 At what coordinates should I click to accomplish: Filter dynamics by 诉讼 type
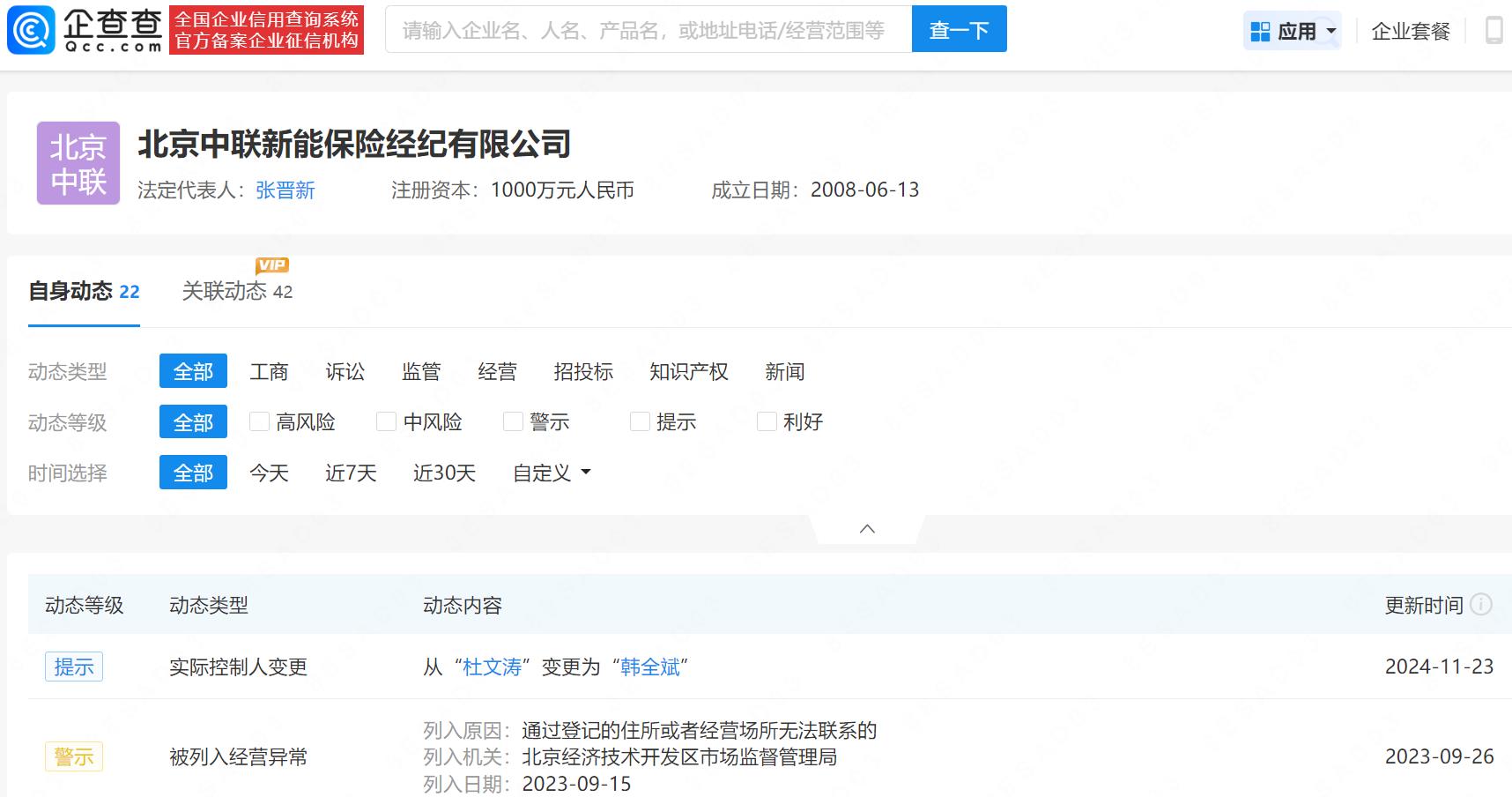(x=345, y=372)
